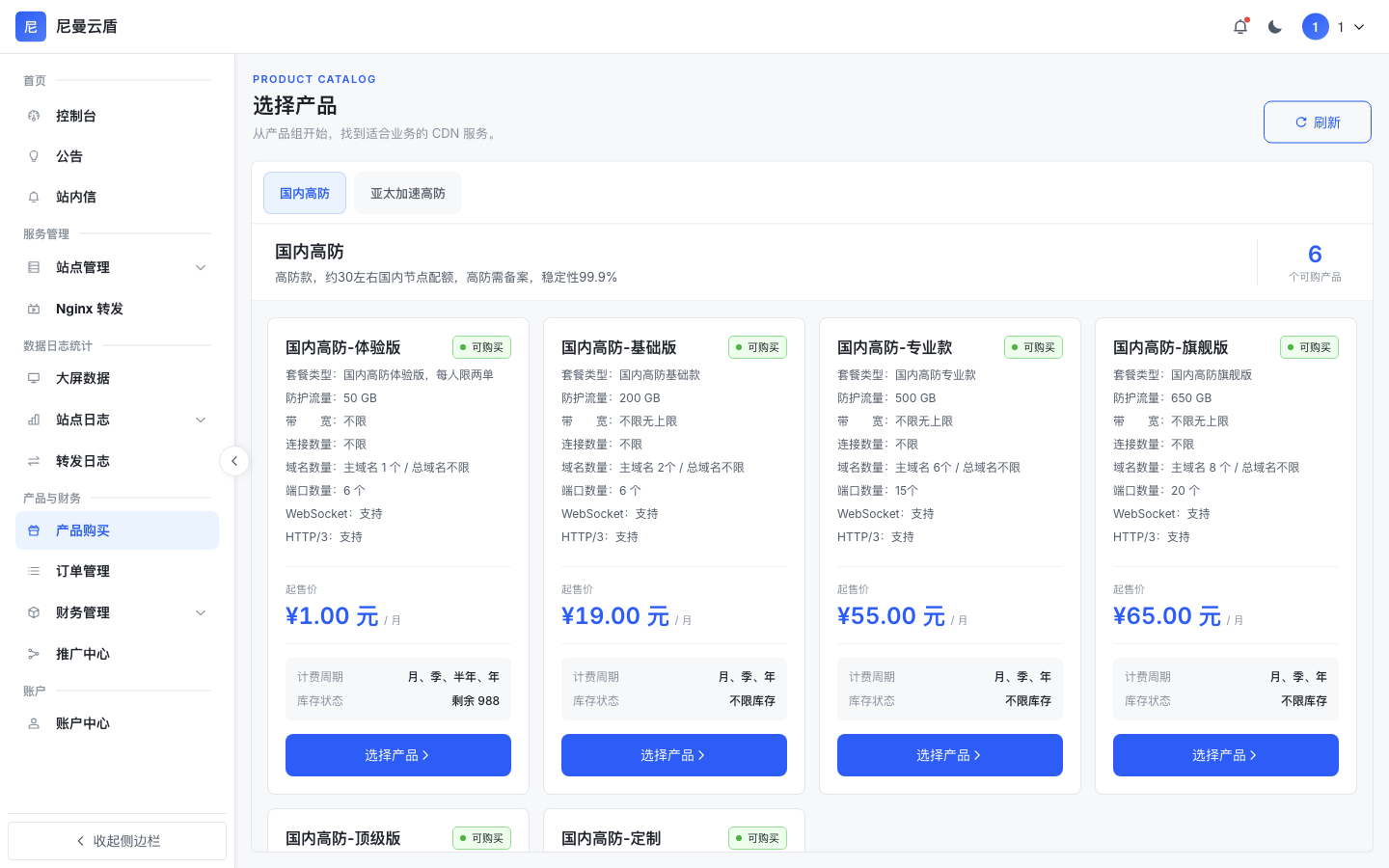Click the 刷新 refresh button

click(1318, 122)
